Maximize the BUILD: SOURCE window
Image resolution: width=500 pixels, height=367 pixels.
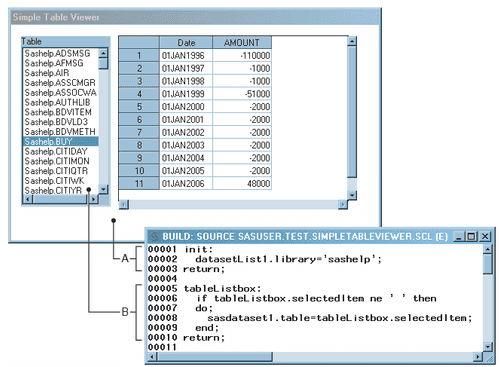[471, 237]
